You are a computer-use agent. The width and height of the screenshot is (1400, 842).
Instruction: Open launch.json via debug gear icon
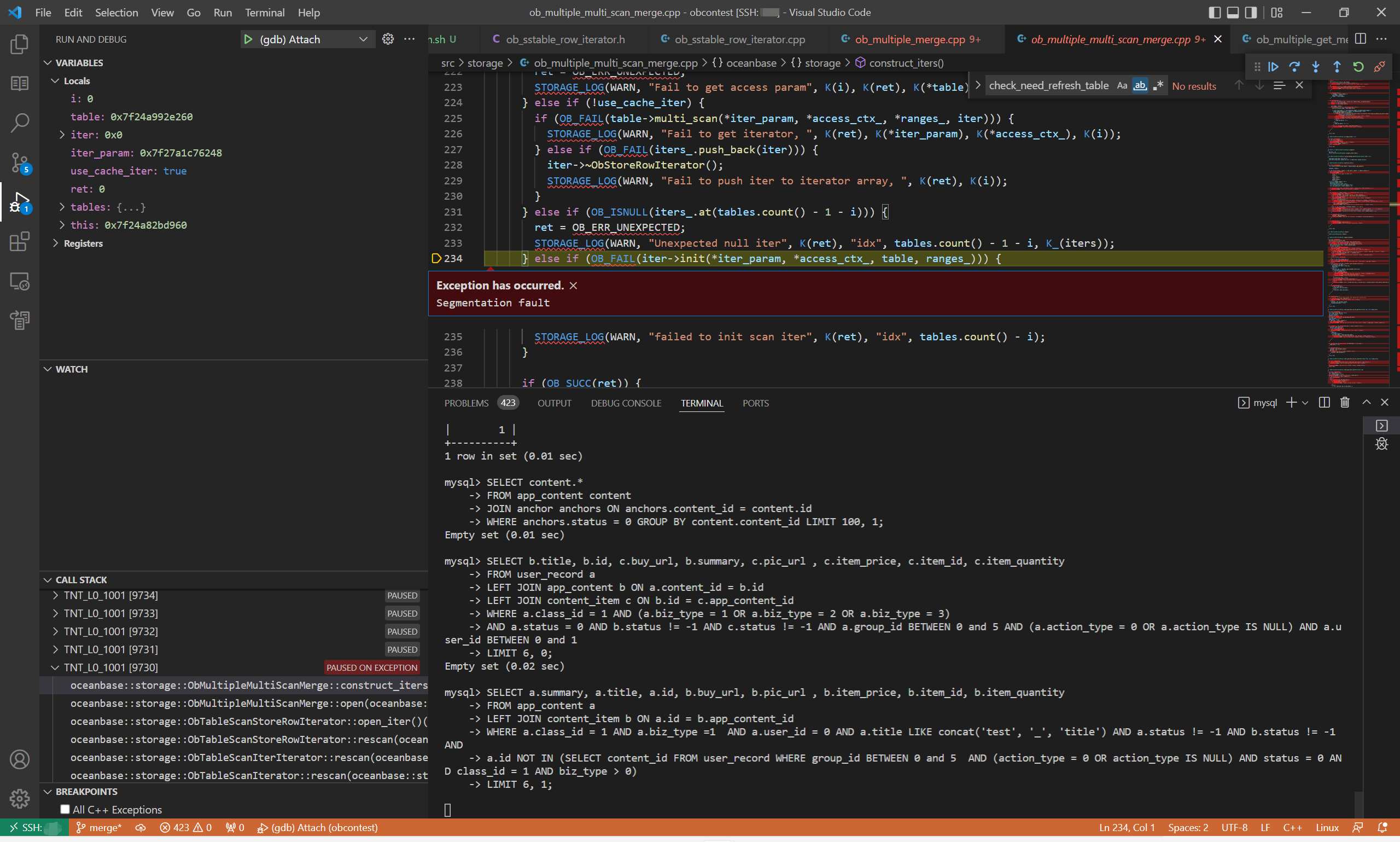pyautogui.click(x=388, y=39)
